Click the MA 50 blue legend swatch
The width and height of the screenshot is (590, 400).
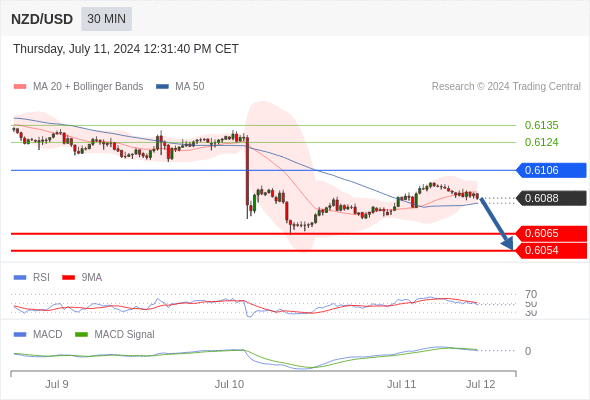pos(162,87)
